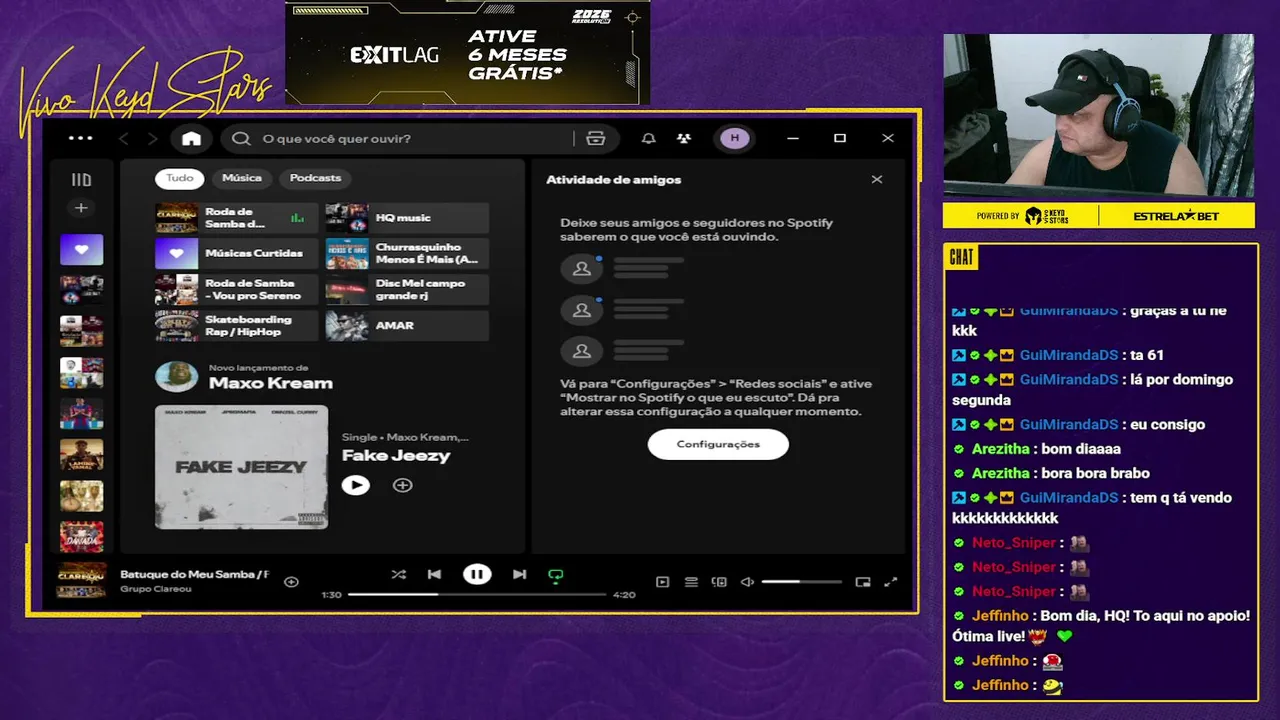This screenshot has height=720, width=1280.
Task: Select the 'Música' filter chip
Action: pyautogui.click(x=242, y=178)
